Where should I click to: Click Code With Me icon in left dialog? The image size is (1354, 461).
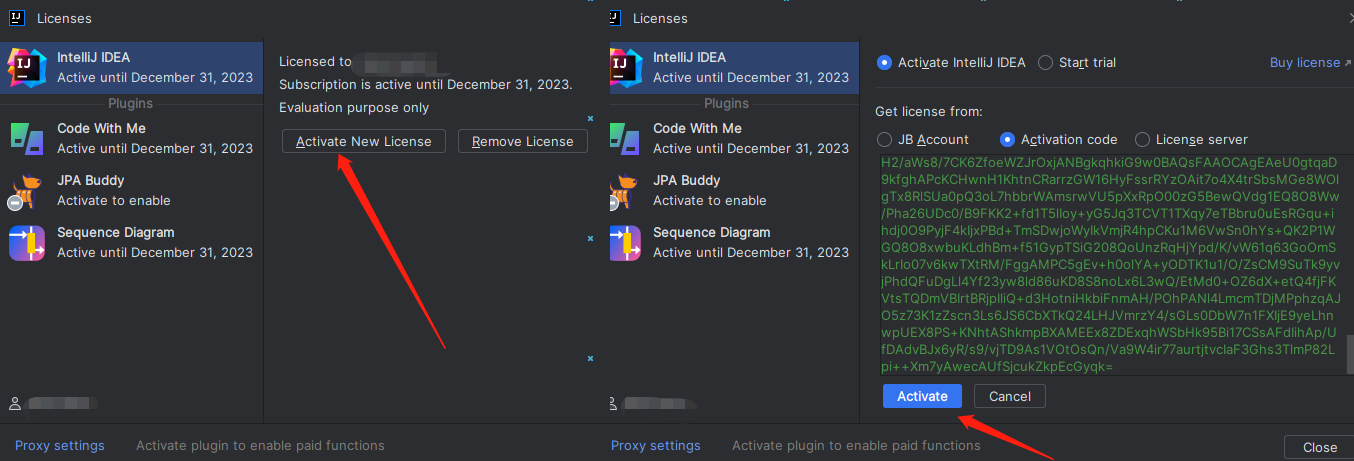point(26,138)
